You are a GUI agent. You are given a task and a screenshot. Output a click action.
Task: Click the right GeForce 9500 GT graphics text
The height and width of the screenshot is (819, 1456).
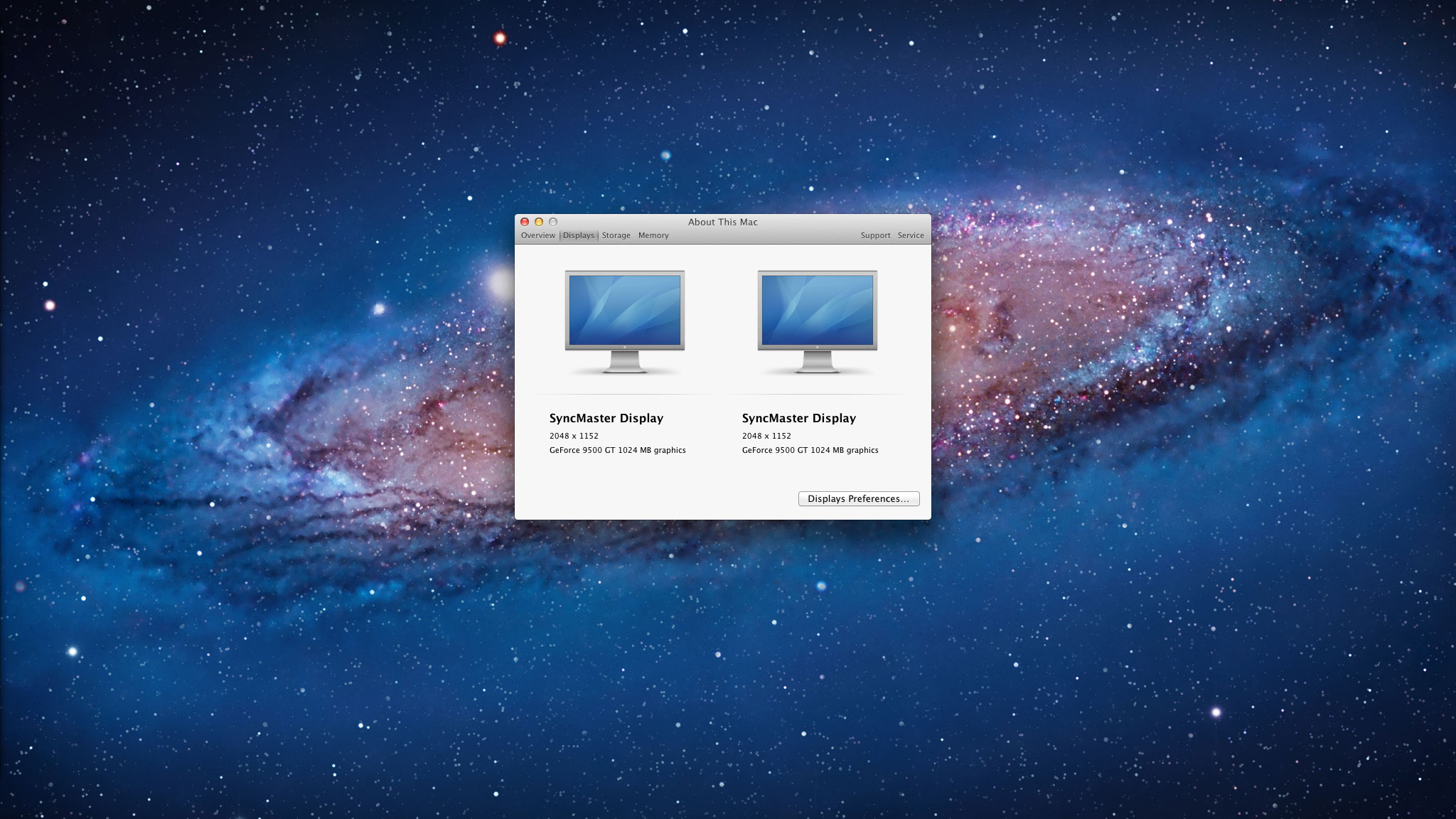click(810, 450)
